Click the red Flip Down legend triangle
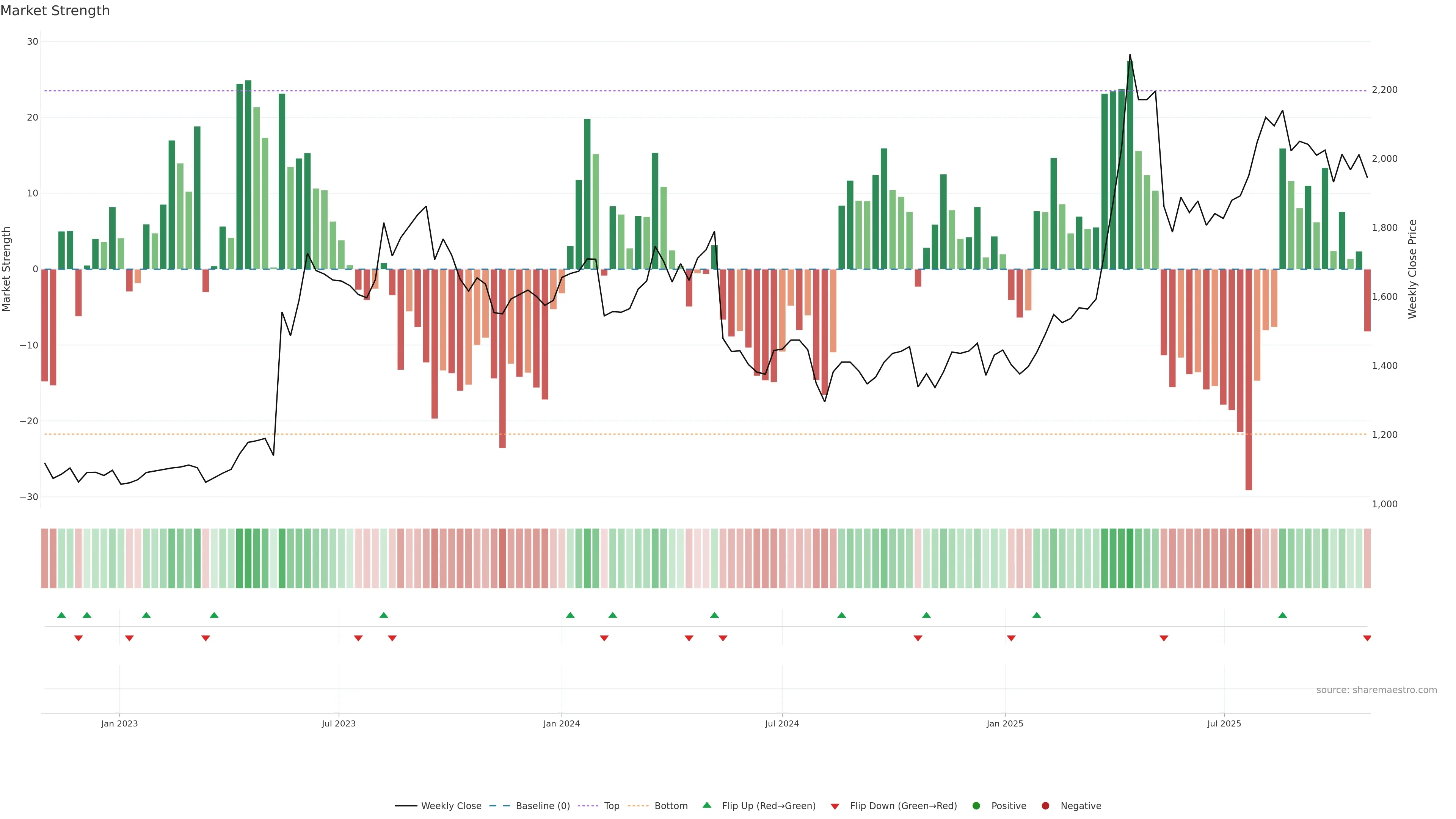 point(835,806)
